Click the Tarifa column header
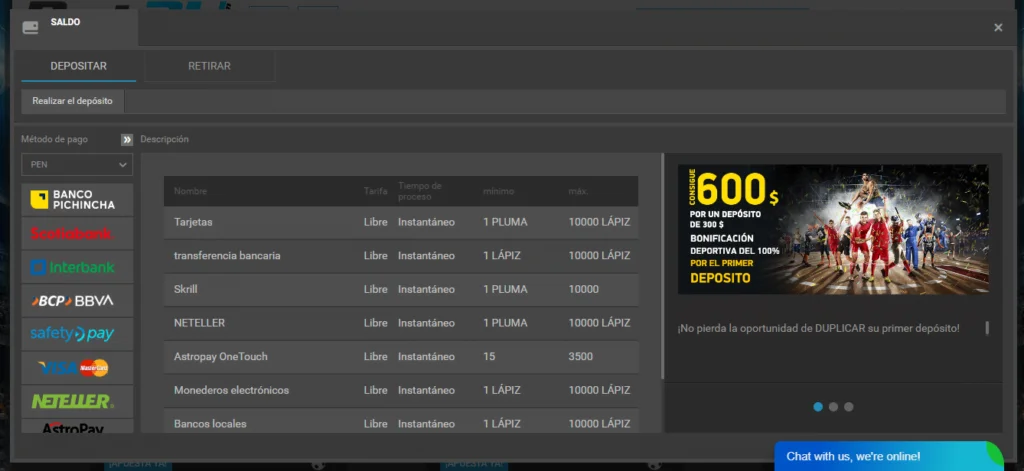Image resolution: width=1024 pixels, height=471 pixels. 375,191
